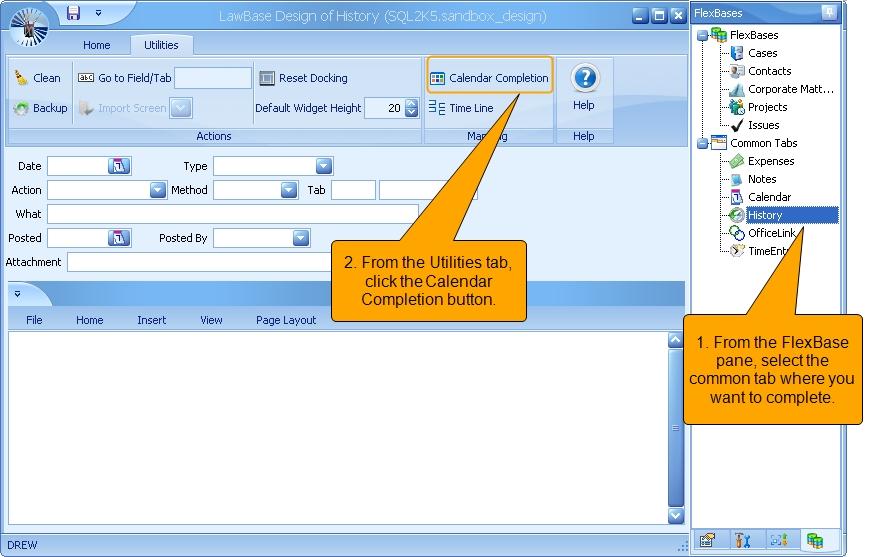Open the editor File menu
Image resolution: width=872 pixels, height=557 pixels.
[34, 320]
